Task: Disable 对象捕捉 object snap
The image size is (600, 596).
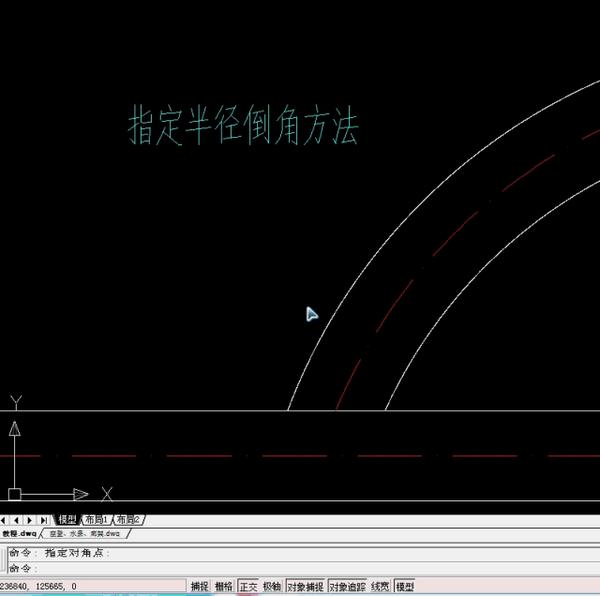Action: 305,586
